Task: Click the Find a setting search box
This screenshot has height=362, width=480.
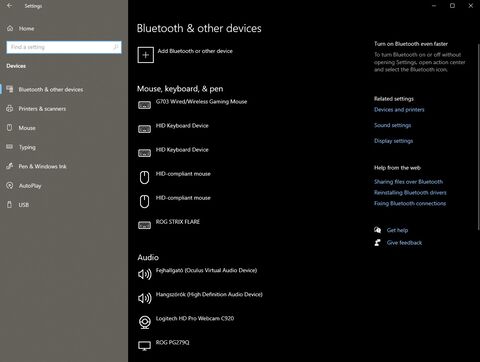Action: click(64, 47)
